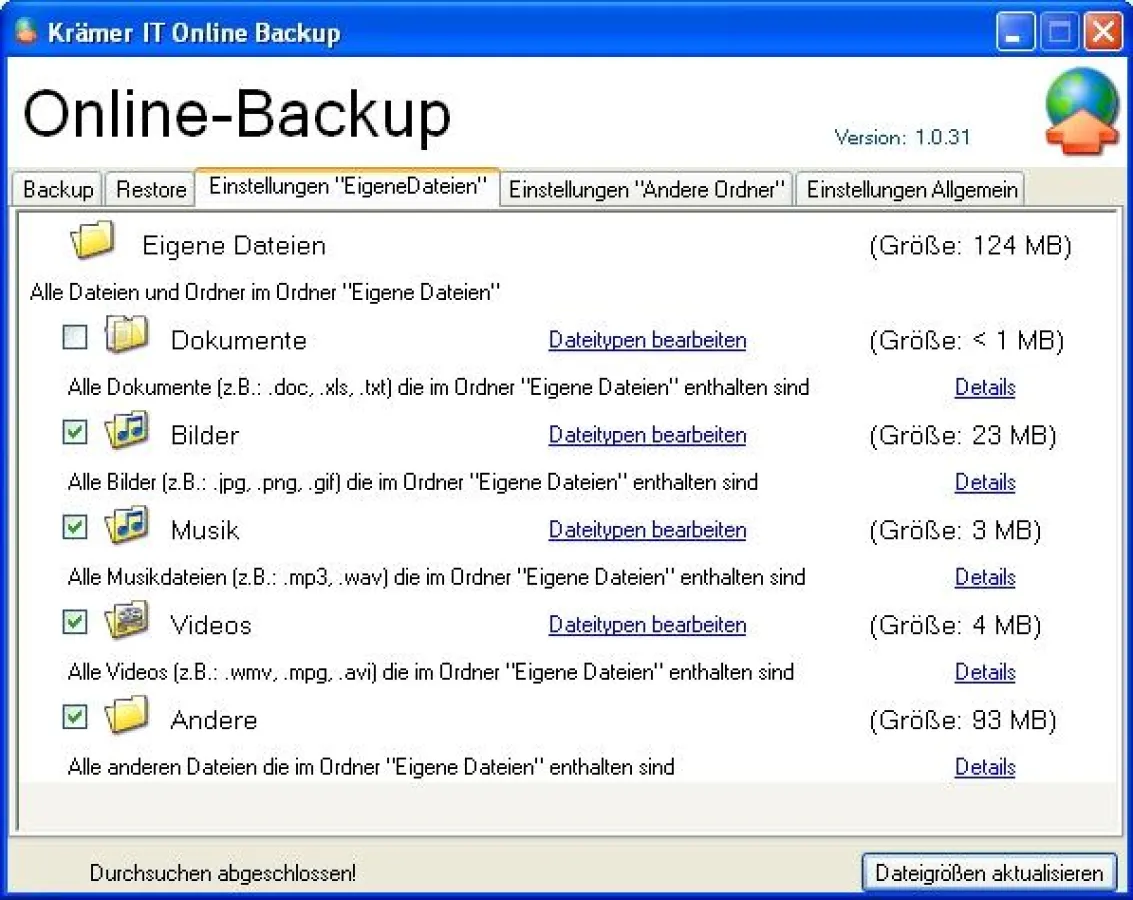Open the Einstellungen Allgemein tab
Screen dimensions: 1133x900
(x=910, y=189)
